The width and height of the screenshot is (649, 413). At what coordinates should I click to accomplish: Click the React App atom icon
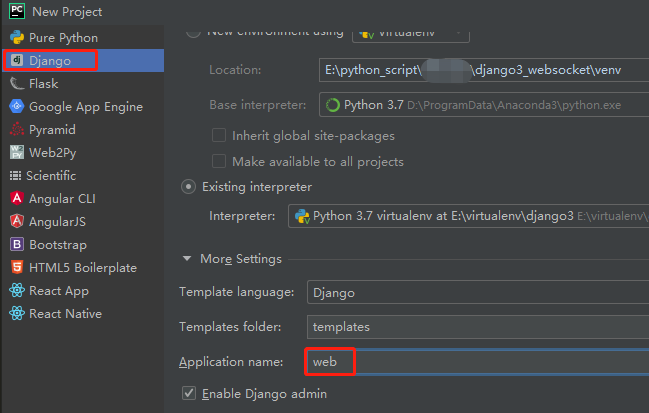click(17, 291)
